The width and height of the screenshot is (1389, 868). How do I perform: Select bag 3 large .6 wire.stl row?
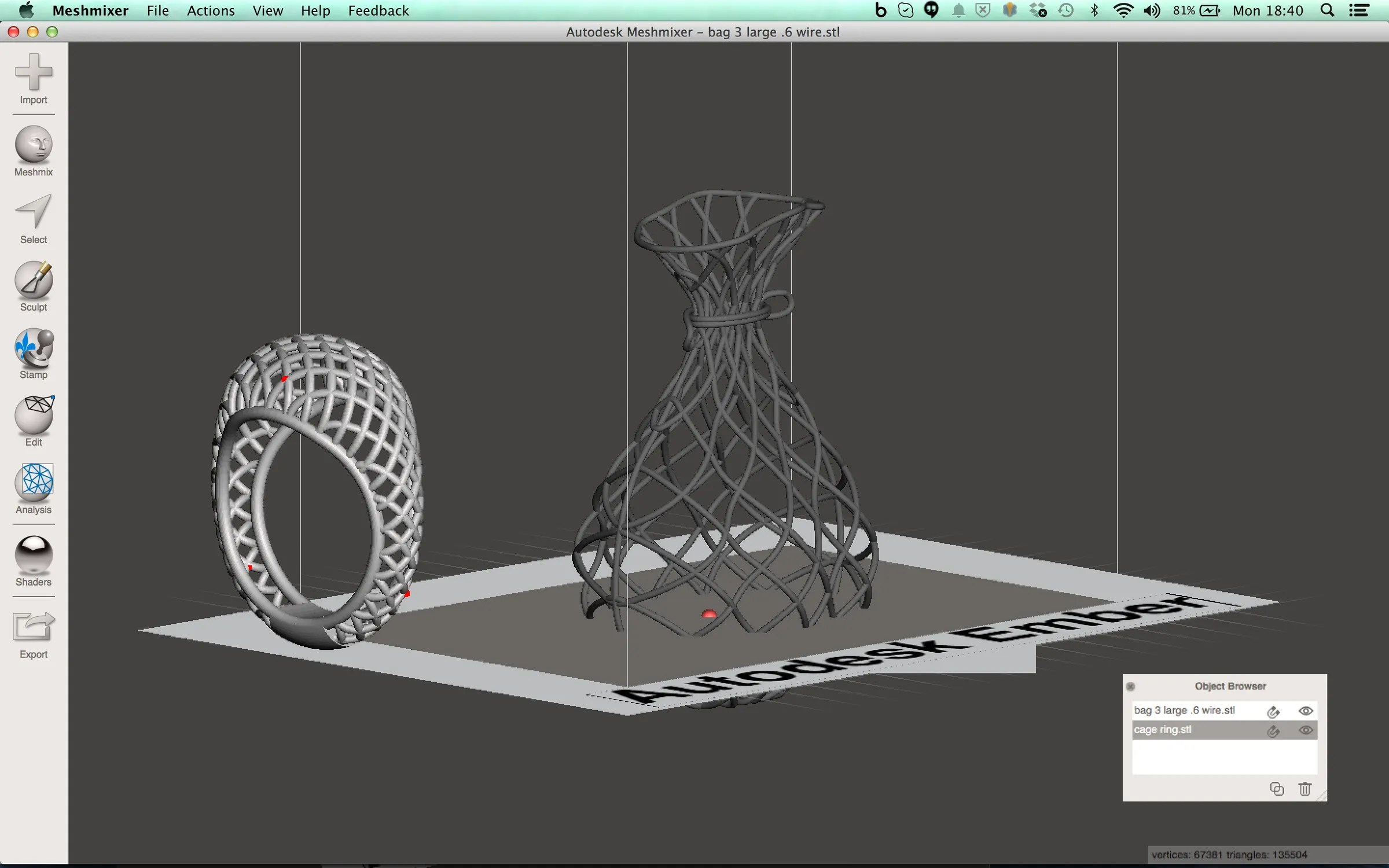pyautogui.click(x=1225, y=711)
